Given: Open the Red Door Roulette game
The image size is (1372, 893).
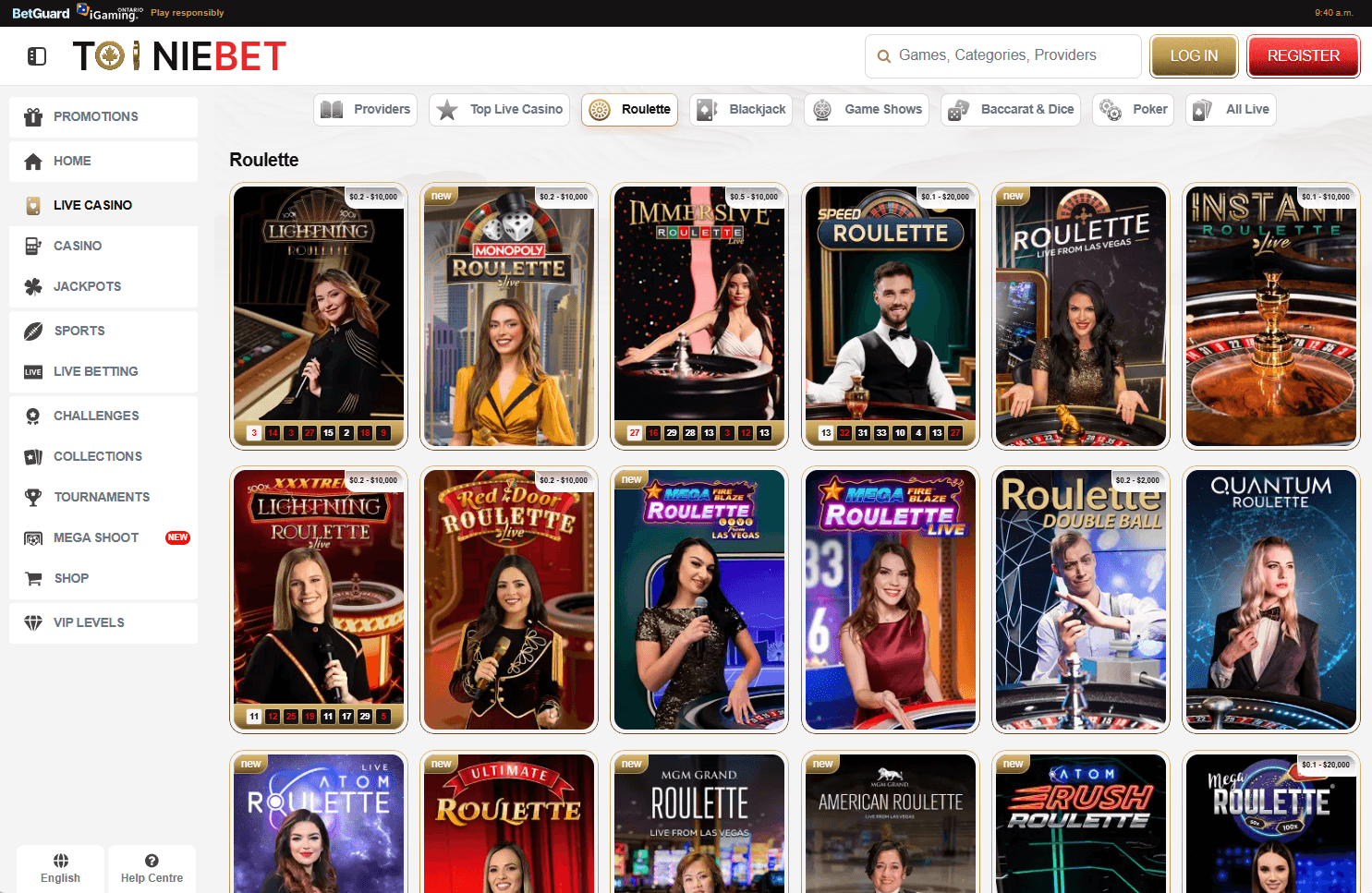Looking at the screenshot, I should [x=509, y=599].
